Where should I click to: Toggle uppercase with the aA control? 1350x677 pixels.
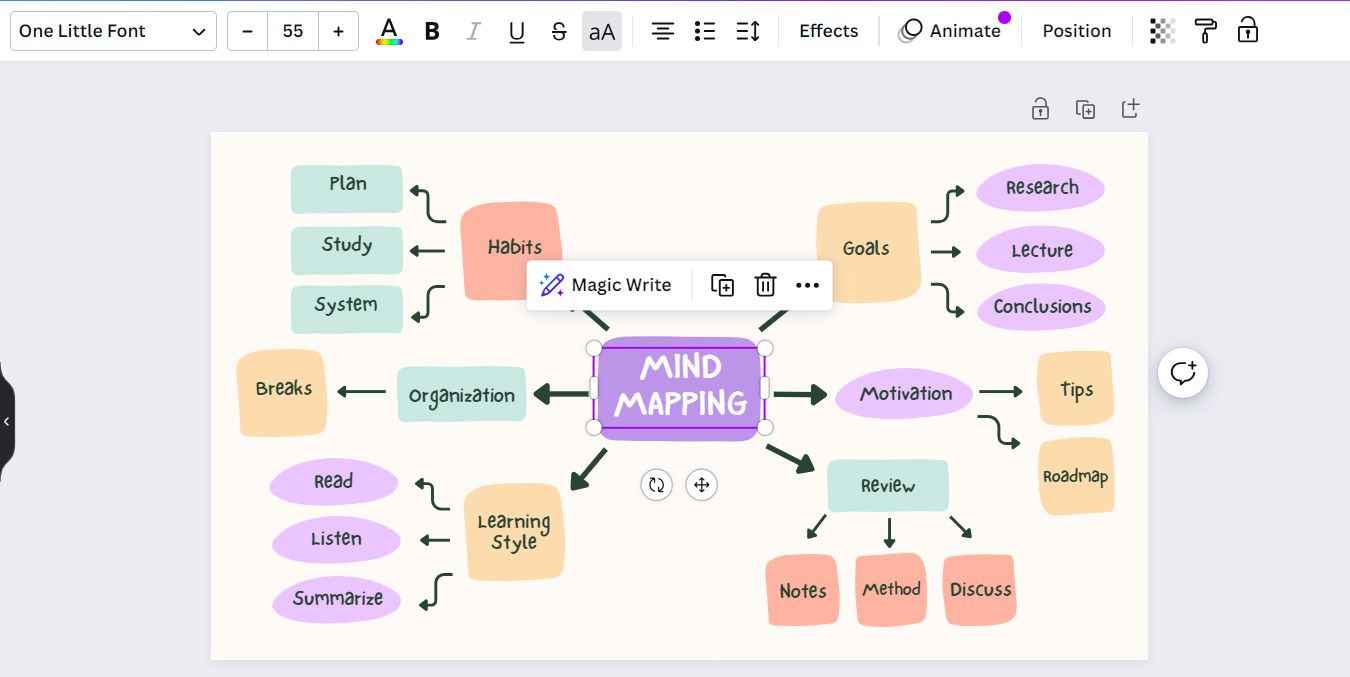coord(601,31)
